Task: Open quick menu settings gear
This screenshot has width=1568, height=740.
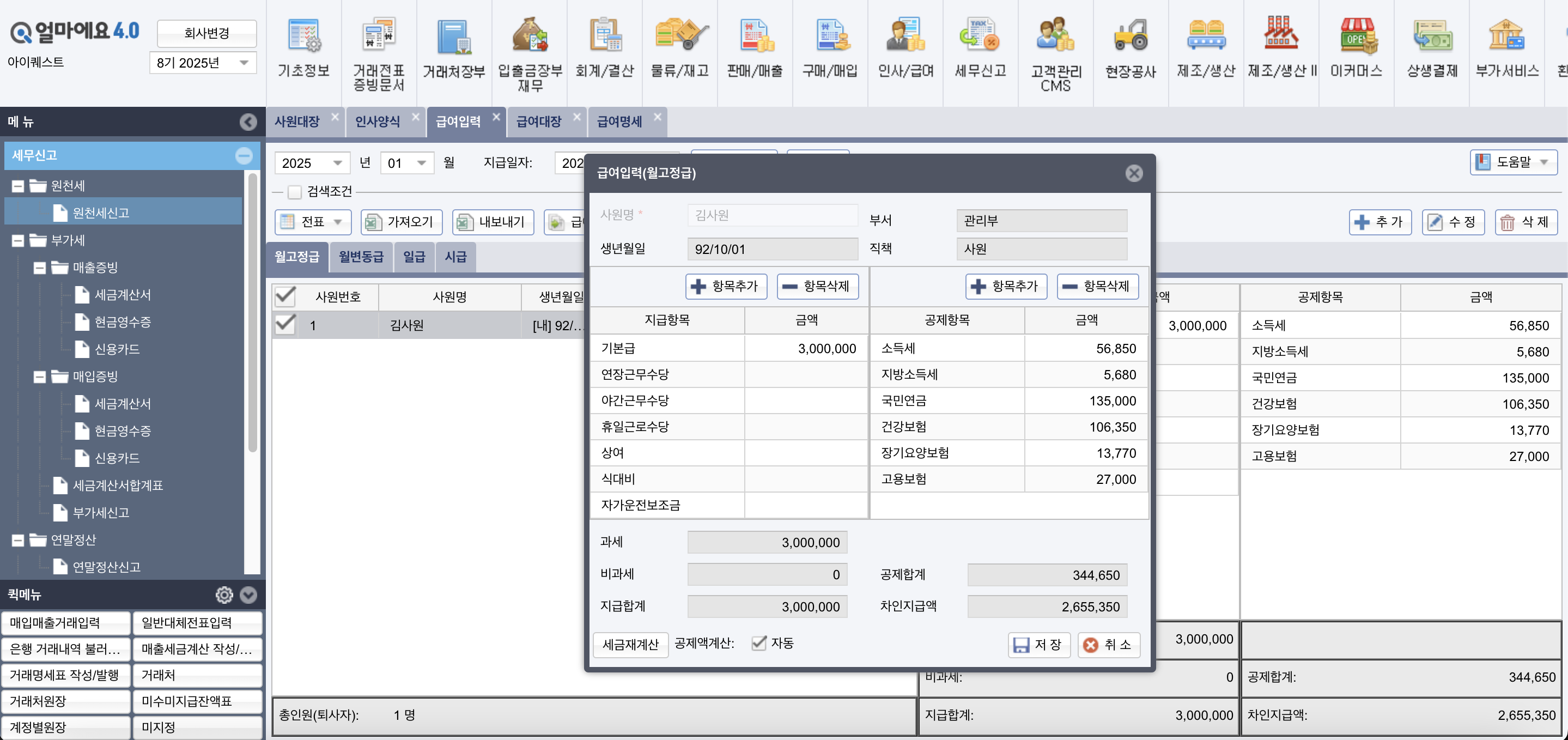Action: tap(224, 595)
